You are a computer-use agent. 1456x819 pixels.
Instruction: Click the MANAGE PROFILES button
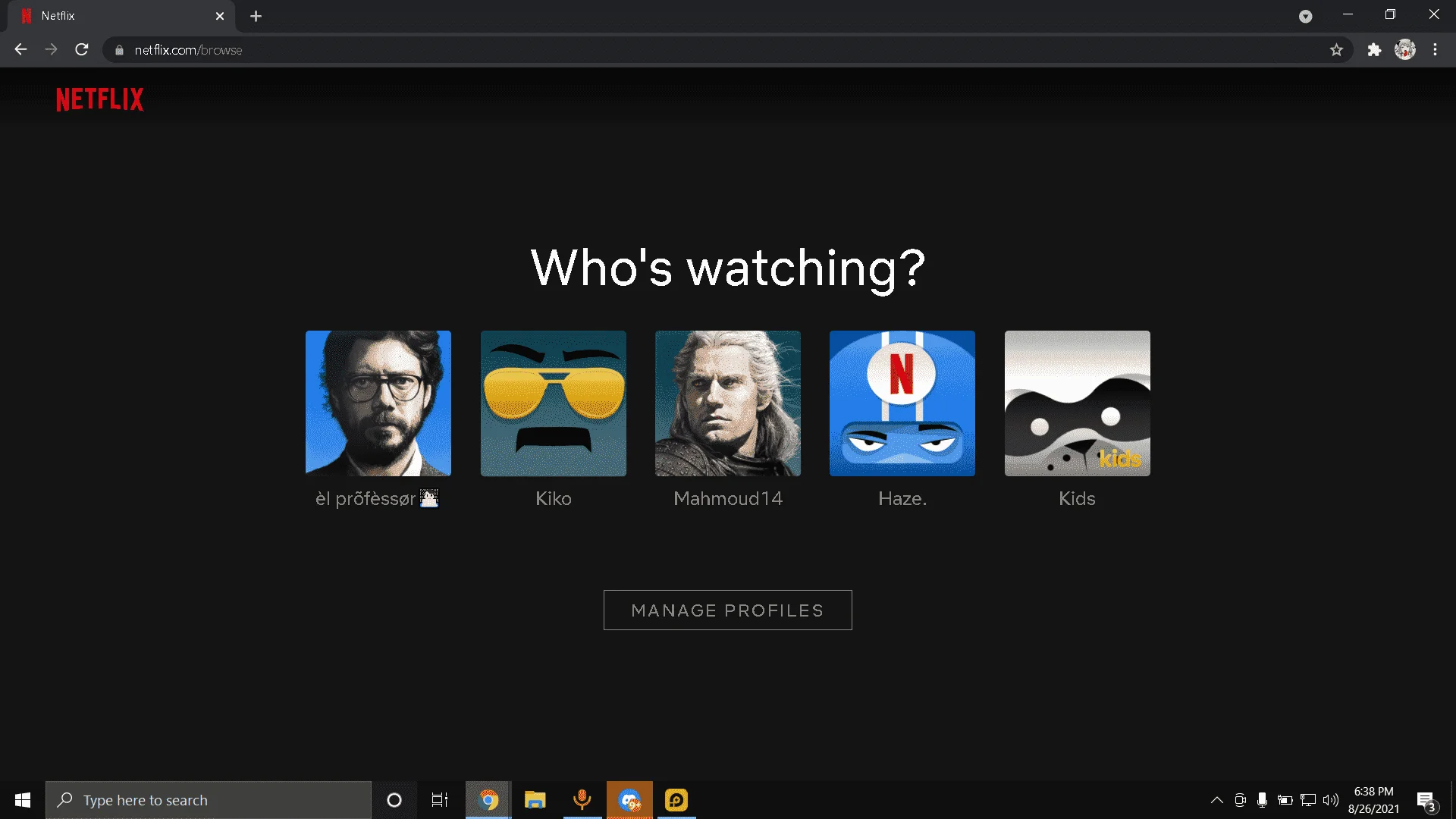[728, 610]
